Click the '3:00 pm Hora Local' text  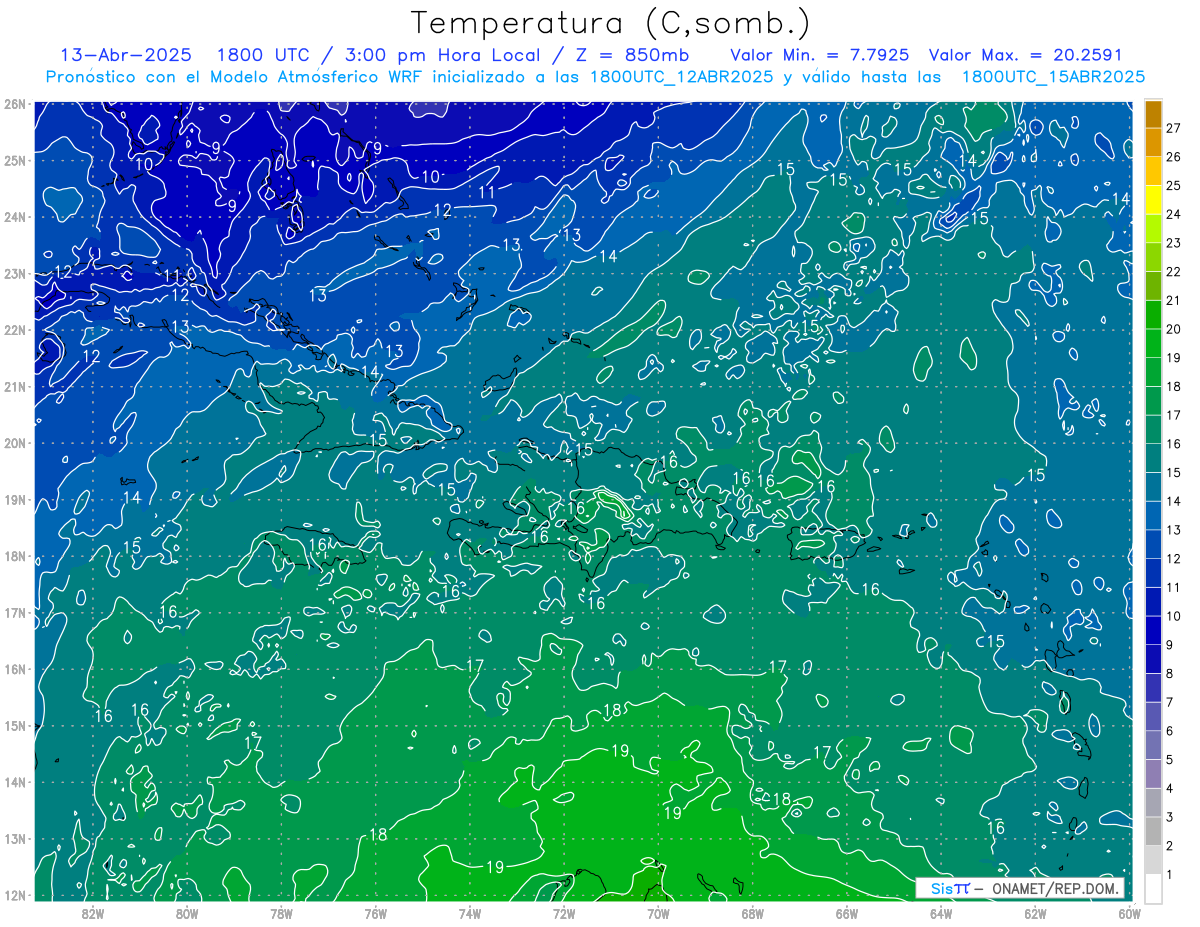[443, 55]
